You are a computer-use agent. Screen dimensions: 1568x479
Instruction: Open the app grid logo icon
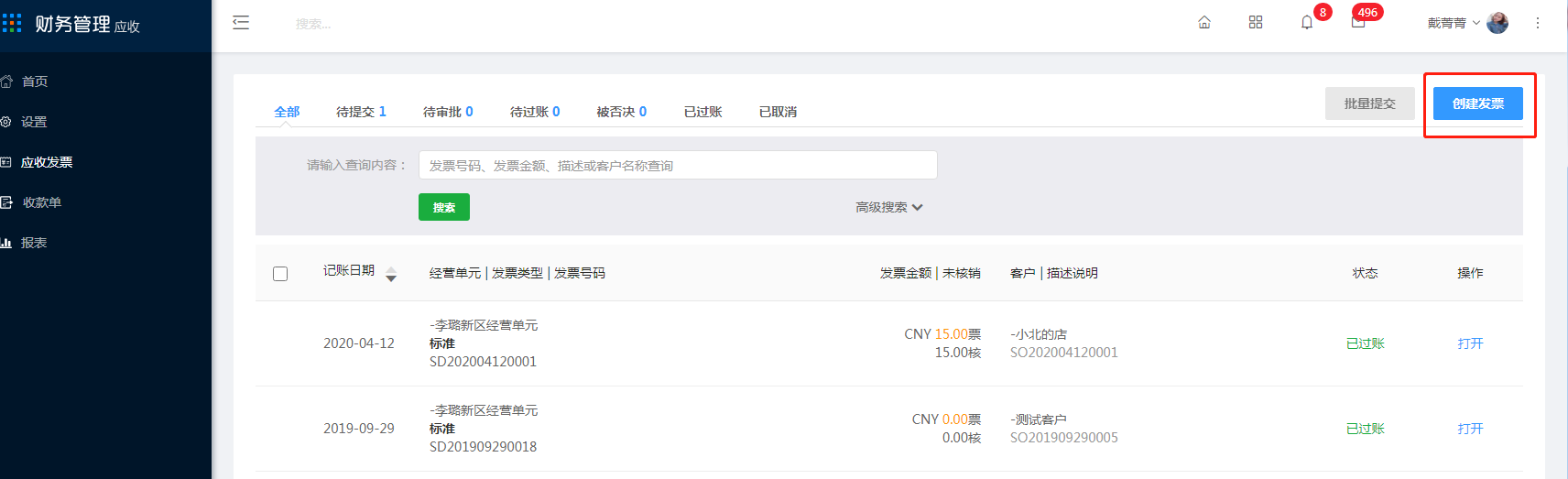coord(11,23)
